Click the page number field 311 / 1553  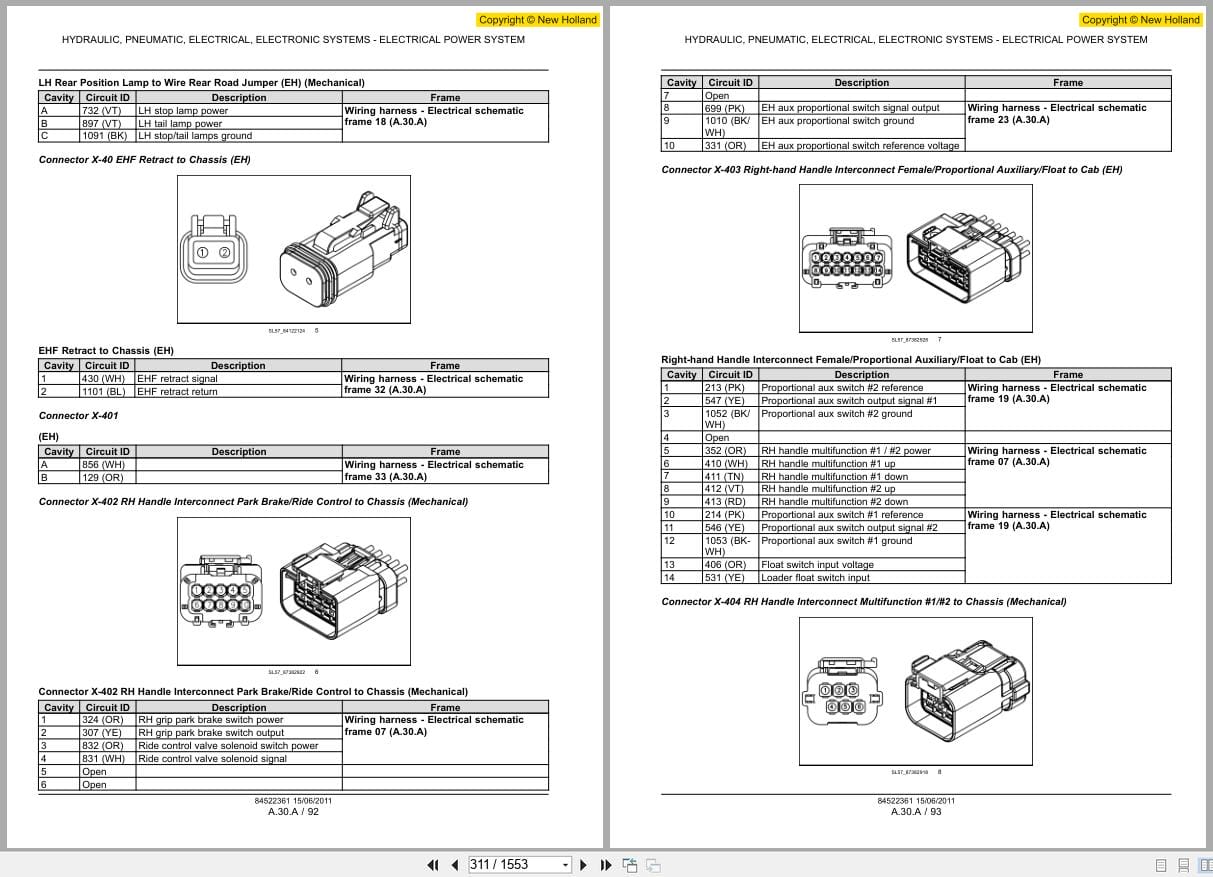[x=512, y=865]
